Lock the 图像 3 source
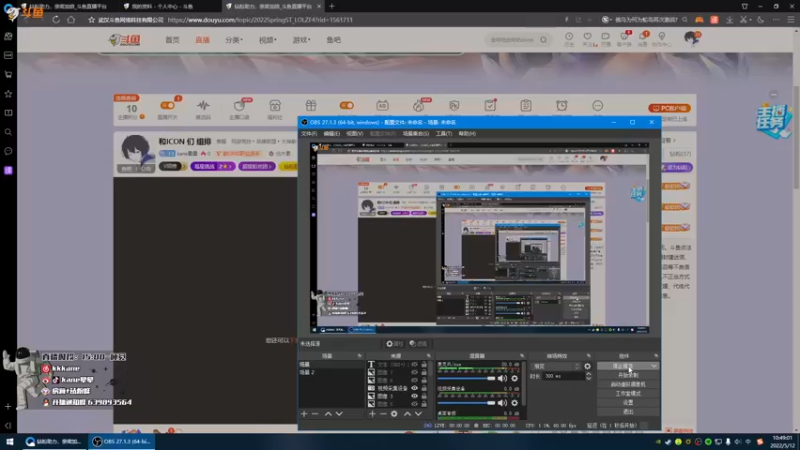 click(x=424, y=396)
